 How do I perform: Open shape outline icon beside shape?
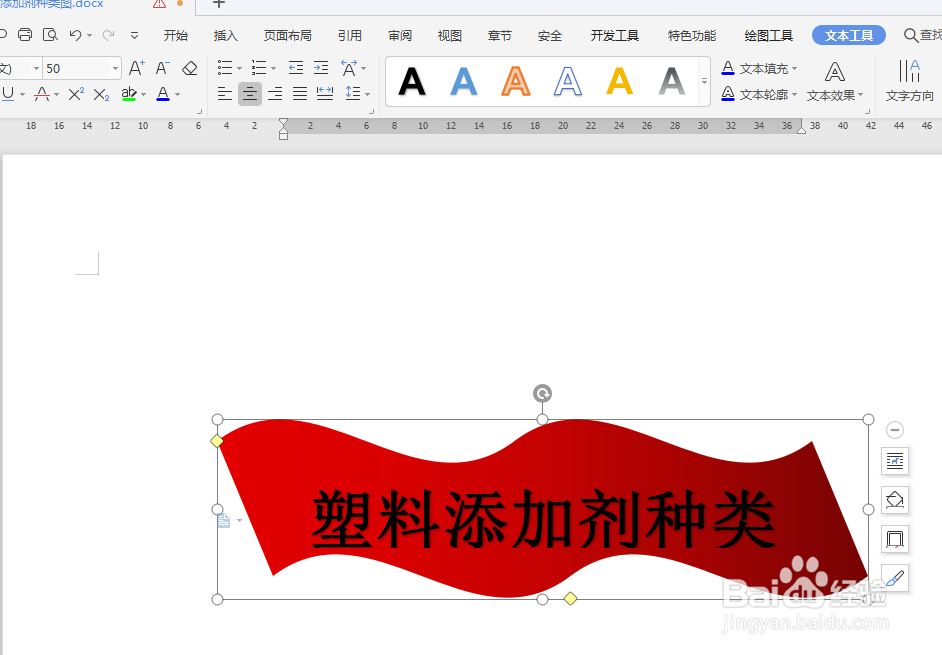click(895, 539)
